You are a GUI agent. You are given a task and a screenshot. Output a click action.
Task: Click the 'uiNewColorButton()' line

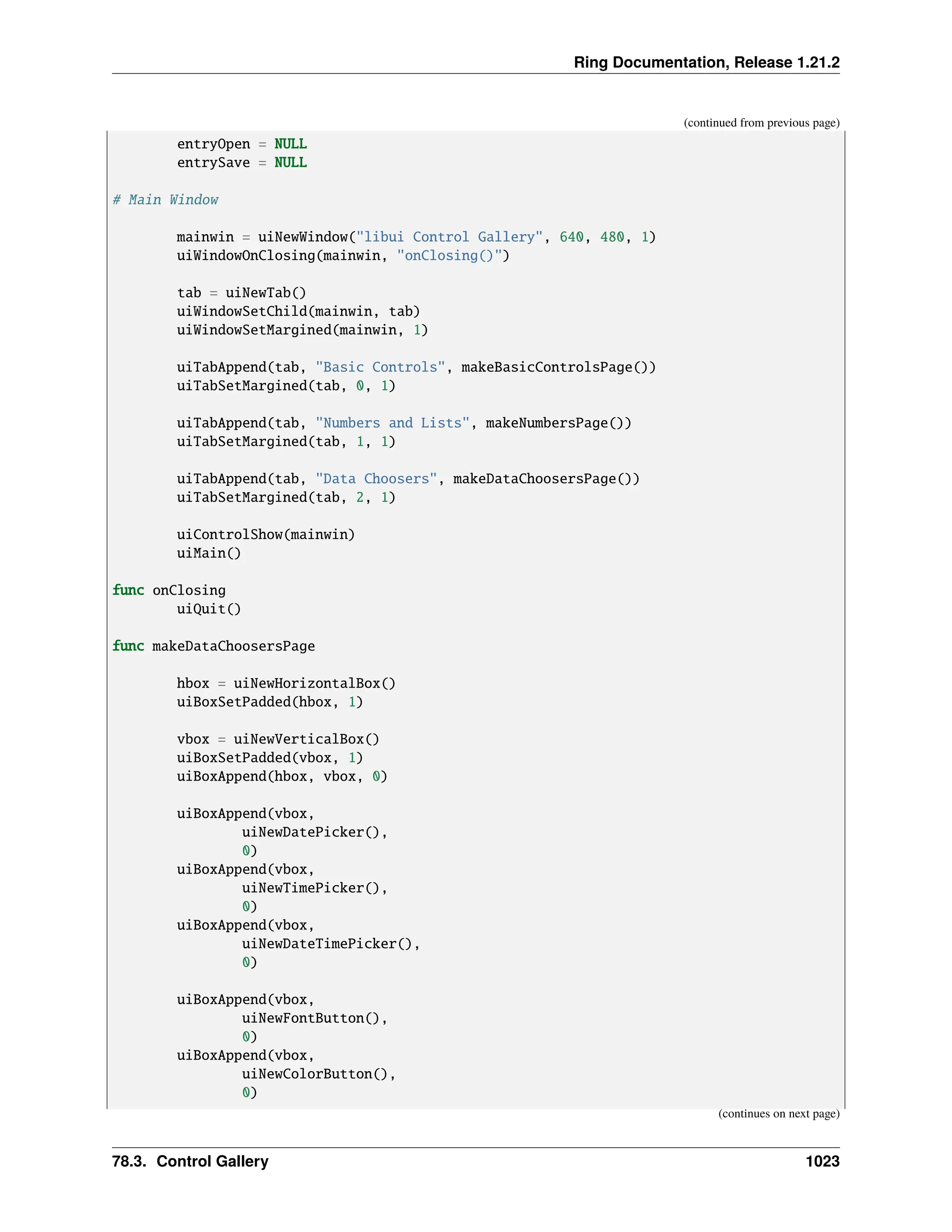318,1073
